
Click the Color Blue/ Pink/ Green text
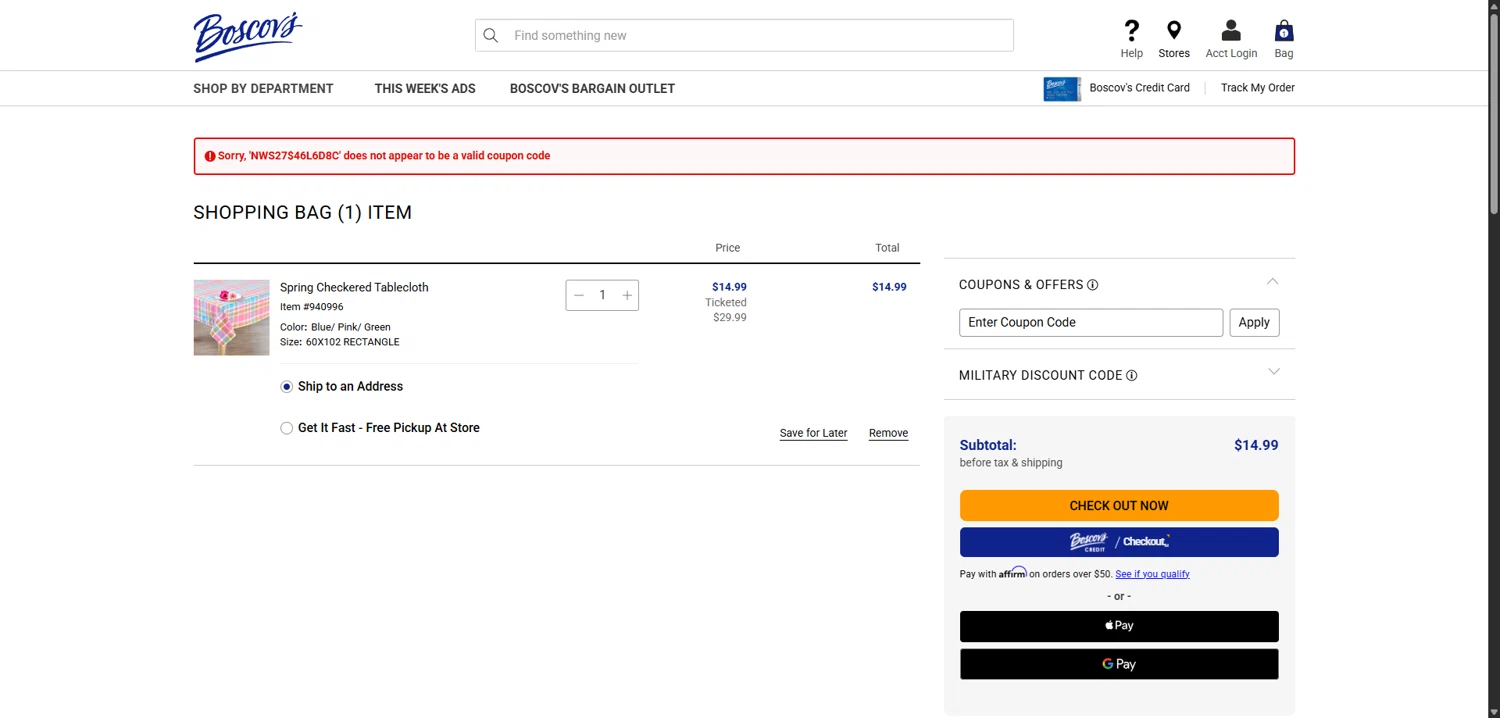click(x=335, y=327)
